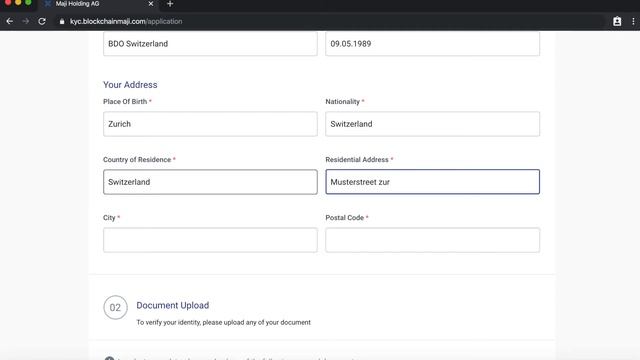Click the lock icon in address bar
The image size is (640, 360).
62,22
